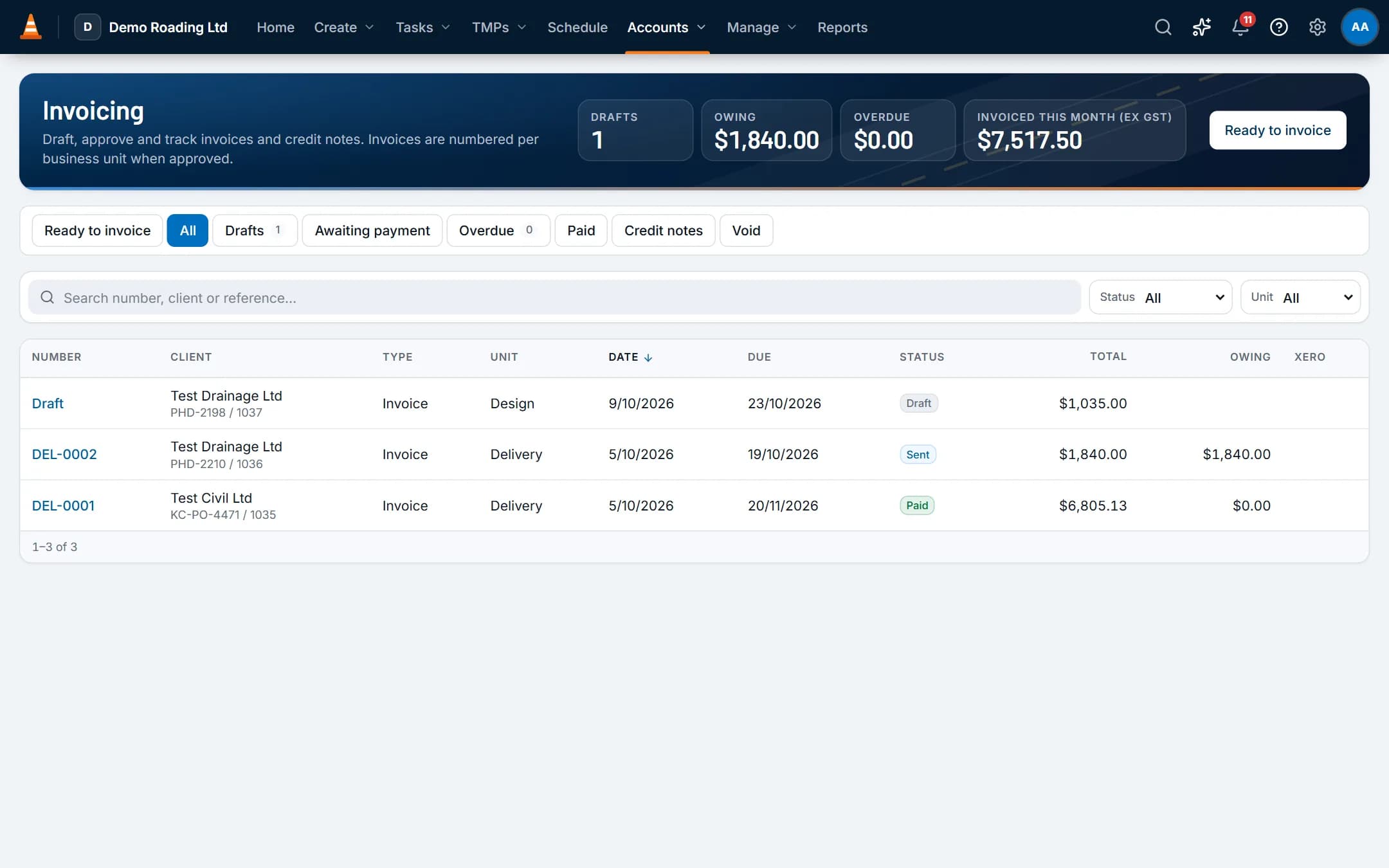Switch to the Paid tab

point(581,230)
